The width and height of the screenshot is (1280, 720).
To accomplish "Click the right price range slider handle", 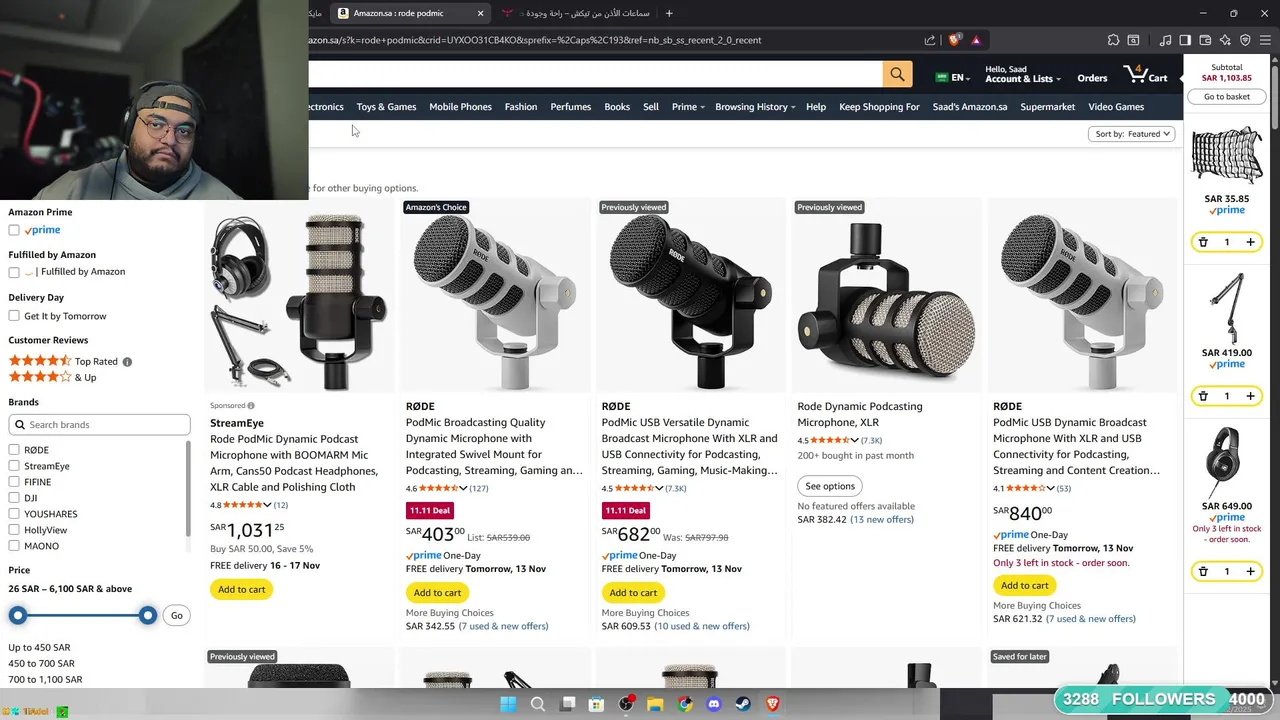I will pyautogui.click(x=148, y=615).
